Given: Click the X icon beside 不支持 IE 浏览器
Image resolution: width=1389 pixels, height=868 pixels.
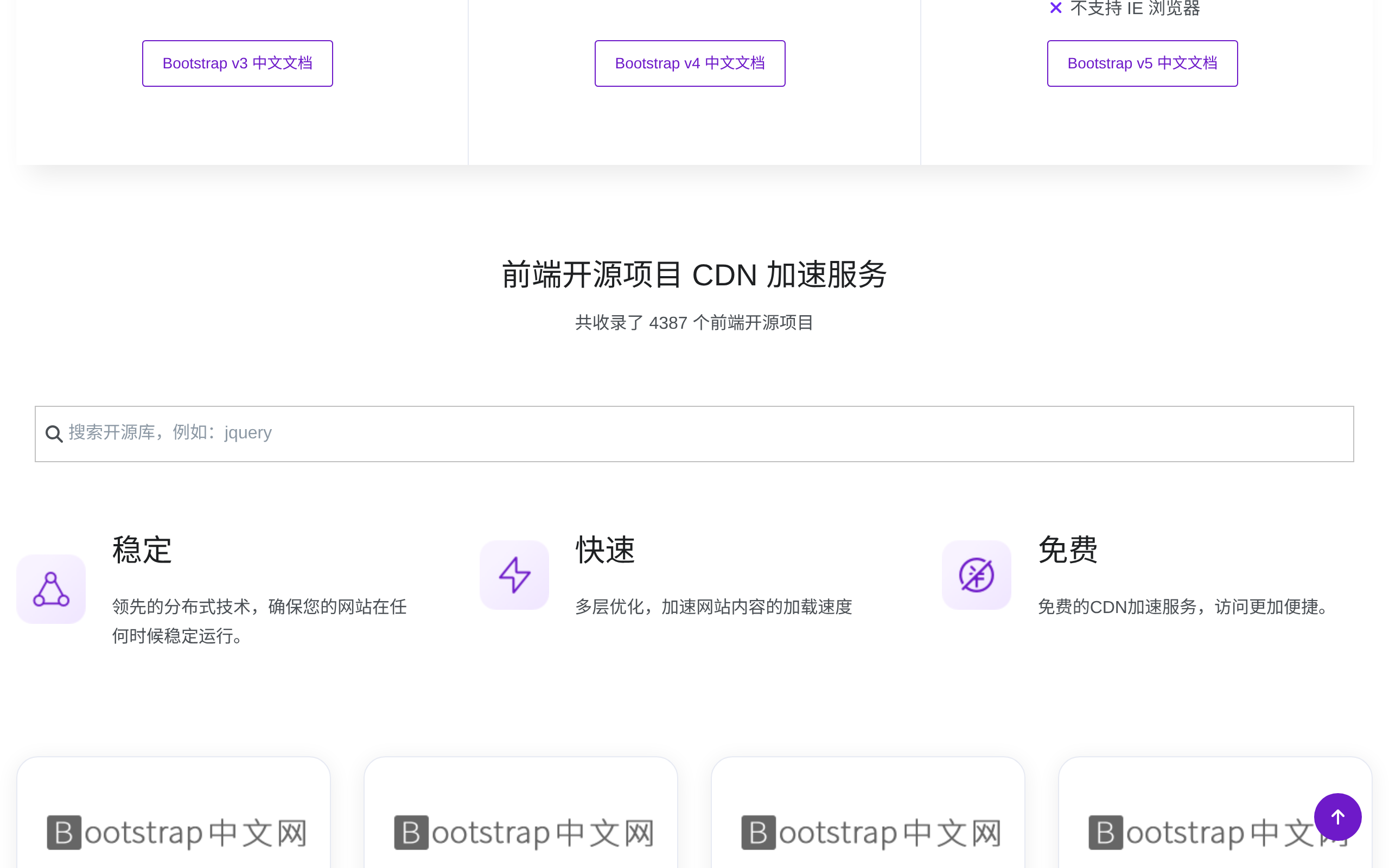Looking at the screenshot, I should tap(1055, 8).
